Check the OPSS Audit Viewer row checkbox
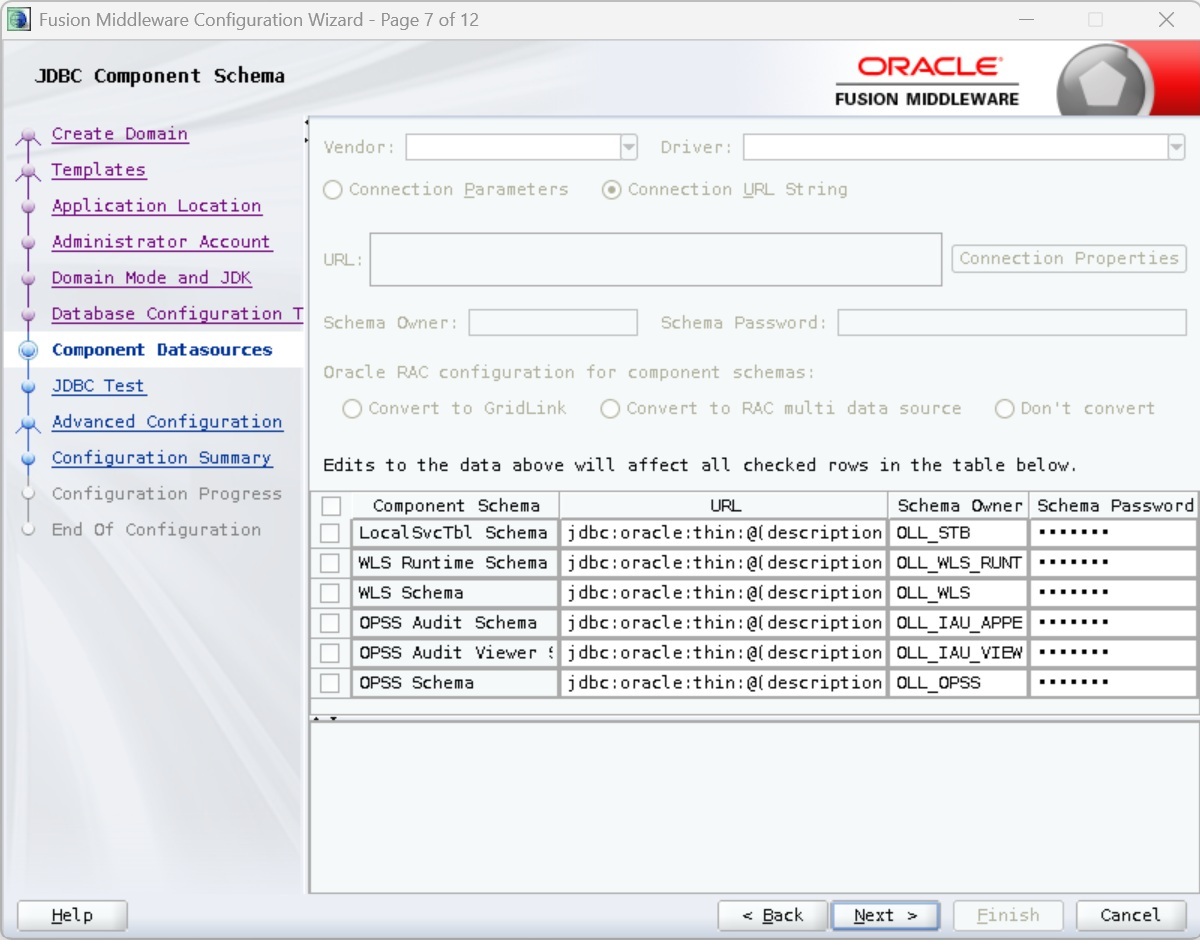Image resolution: width=1200 pixels, height=946 pixels. pos(330,654)
